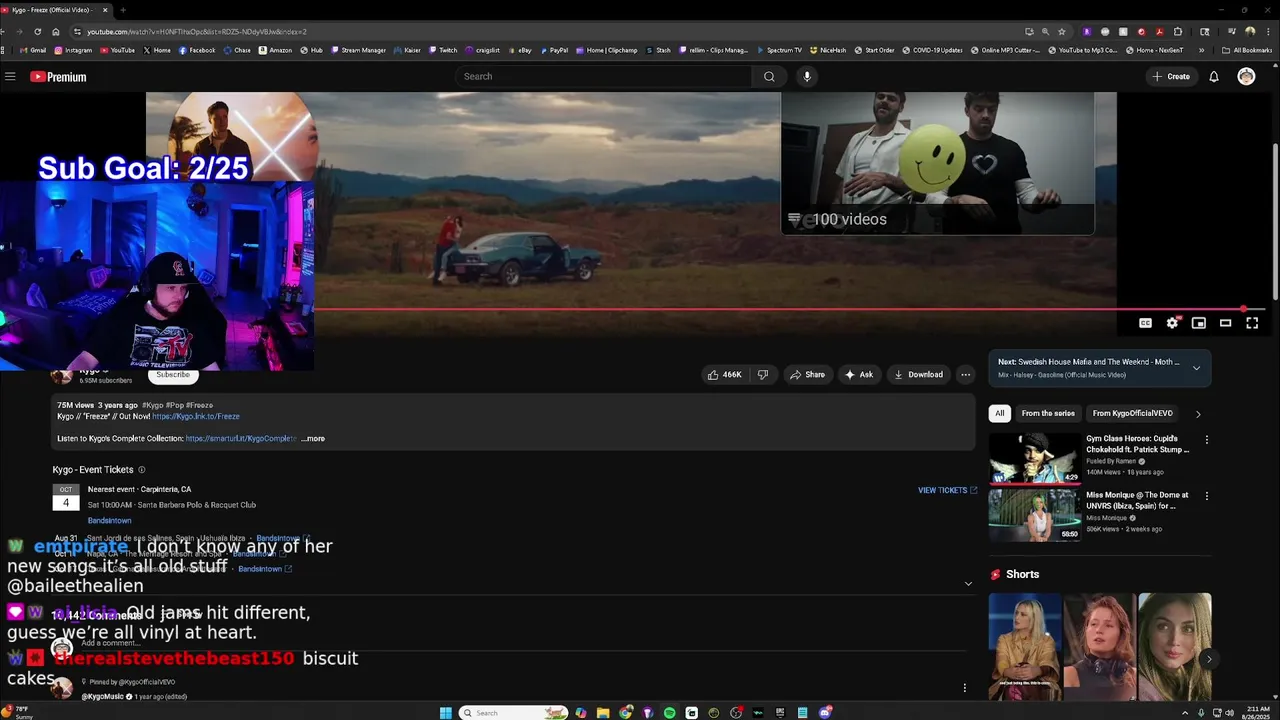Open Instagram bookmark
1280x720 pixels.
click(73, 50)
